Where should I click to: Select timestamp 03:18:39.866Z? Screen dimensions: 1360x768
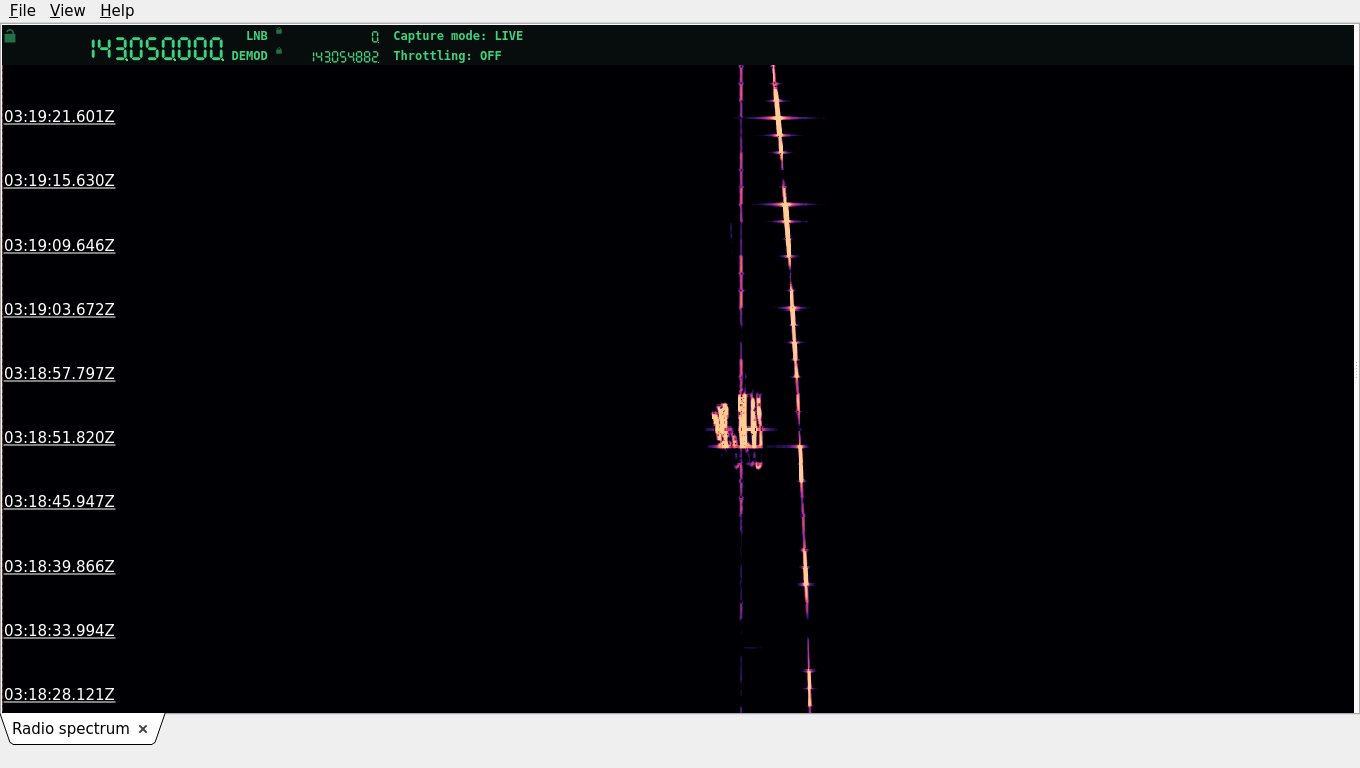coord(60,566)
